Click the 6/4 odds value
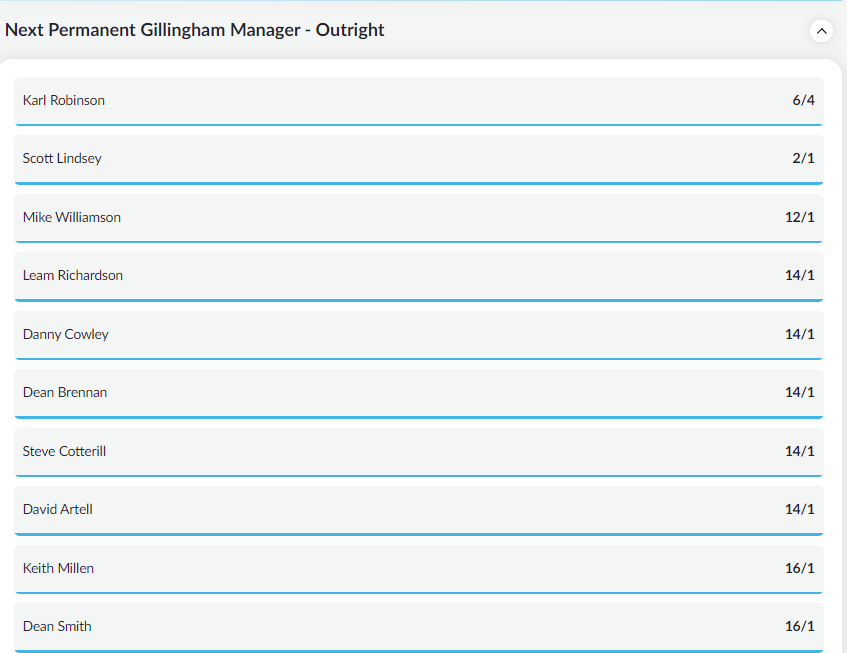 point(803,100)
